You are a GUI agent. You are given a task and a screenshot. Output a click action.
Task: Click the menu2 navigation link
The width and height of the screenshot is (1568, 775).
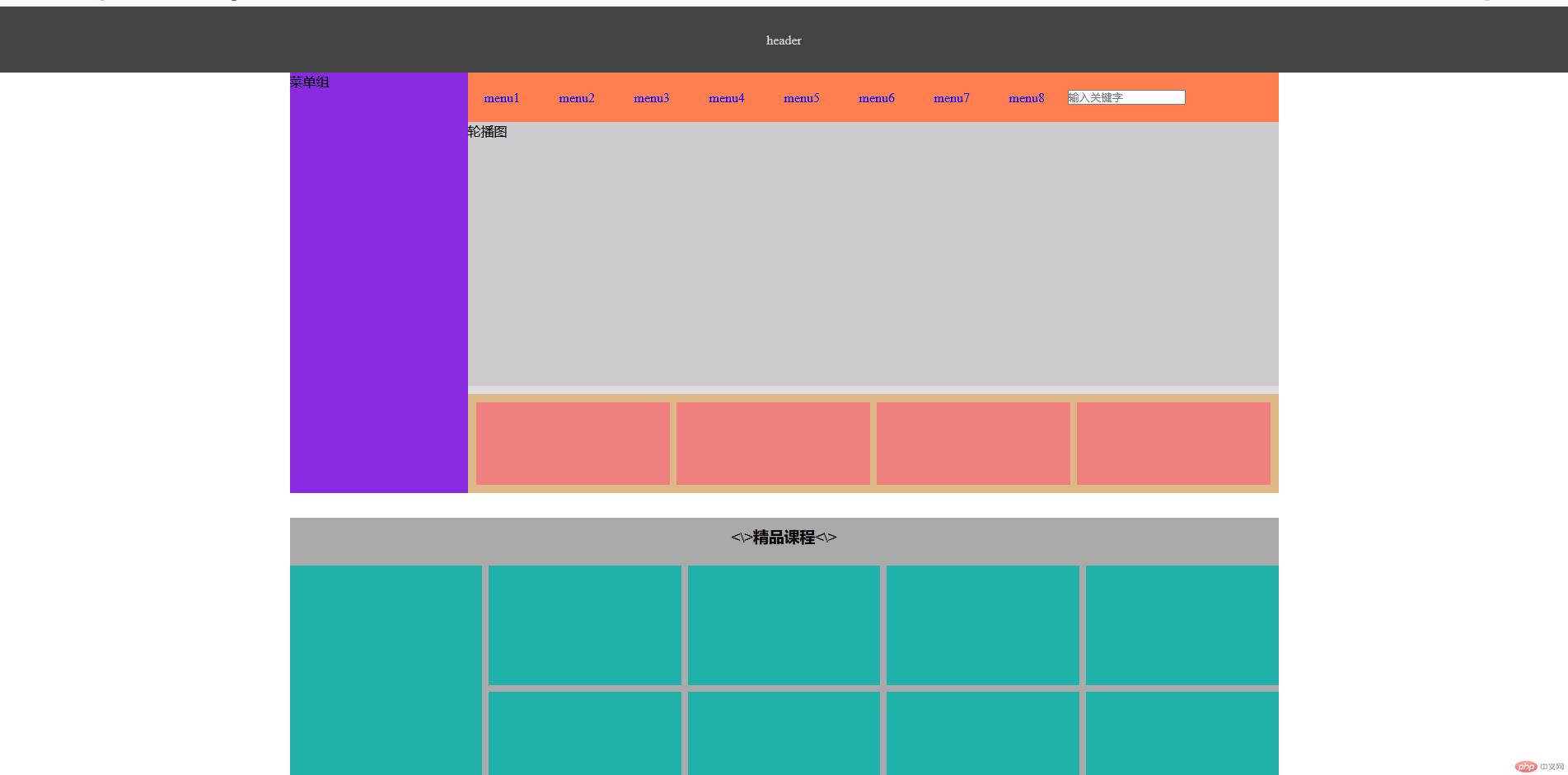[576, 98]
